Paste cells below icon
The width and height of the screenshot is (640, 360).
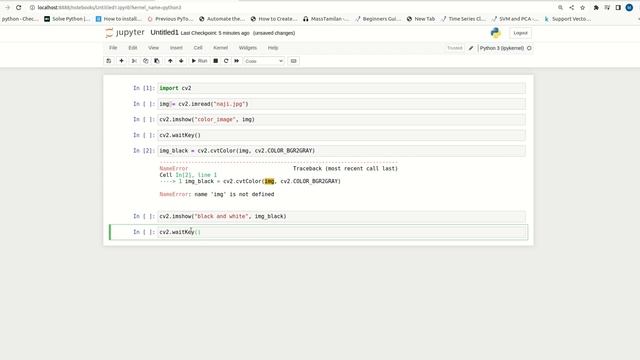pos(157,61)
